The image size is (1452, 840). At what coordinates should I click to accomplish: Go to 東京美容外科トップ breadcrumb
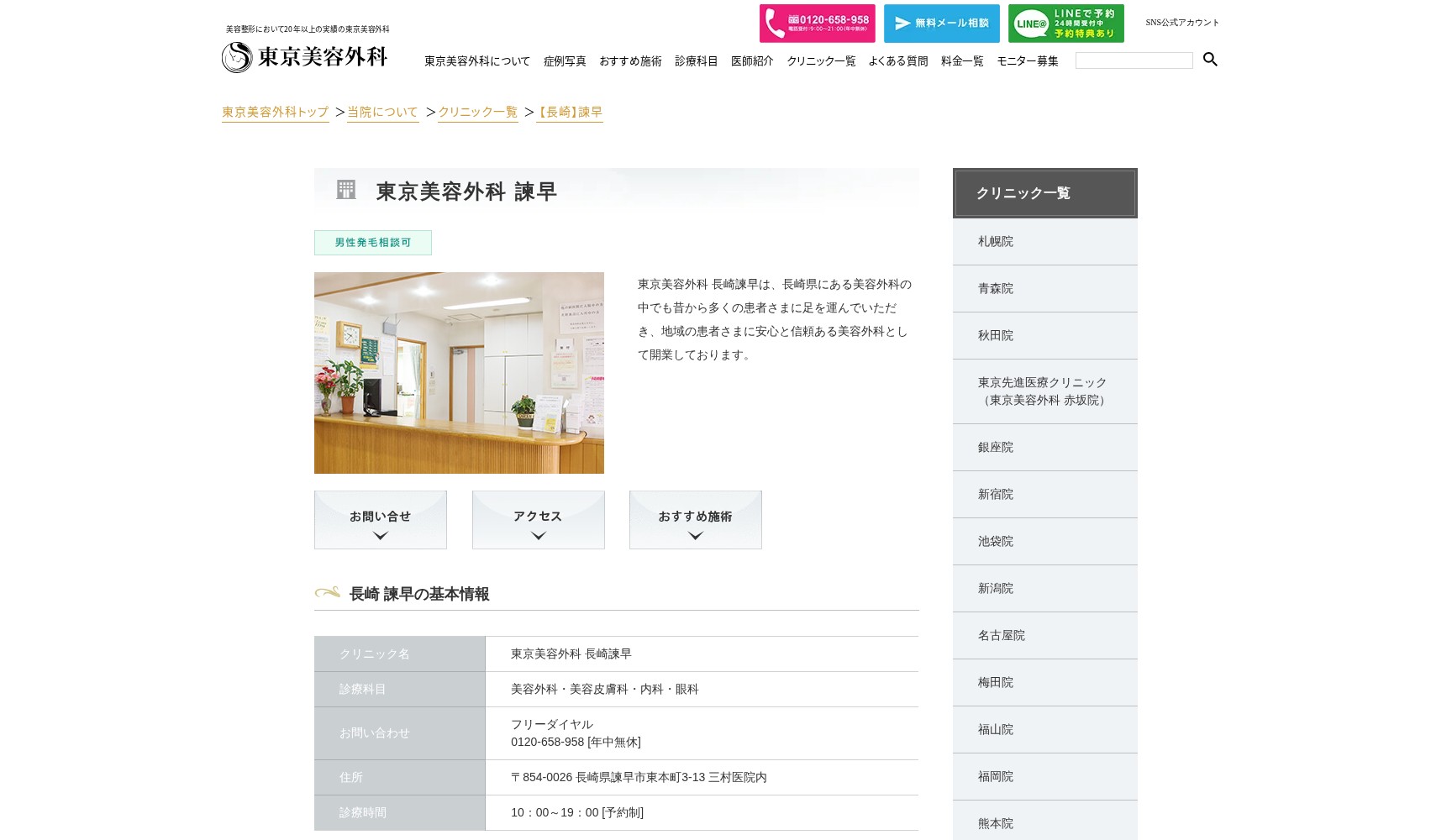(276, 113)
